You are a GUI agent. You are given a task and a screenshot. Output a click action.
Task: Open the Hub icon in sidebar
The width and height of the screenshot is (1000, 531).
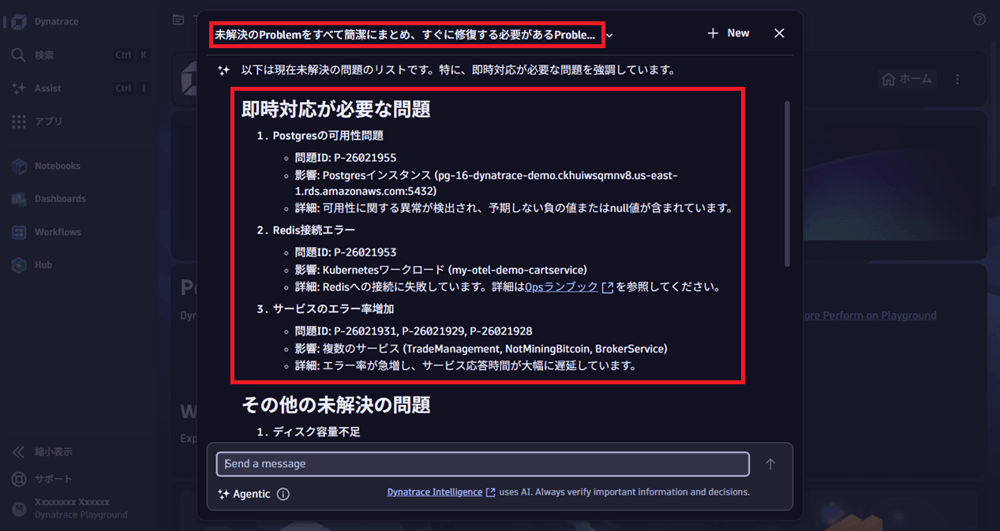18,265
